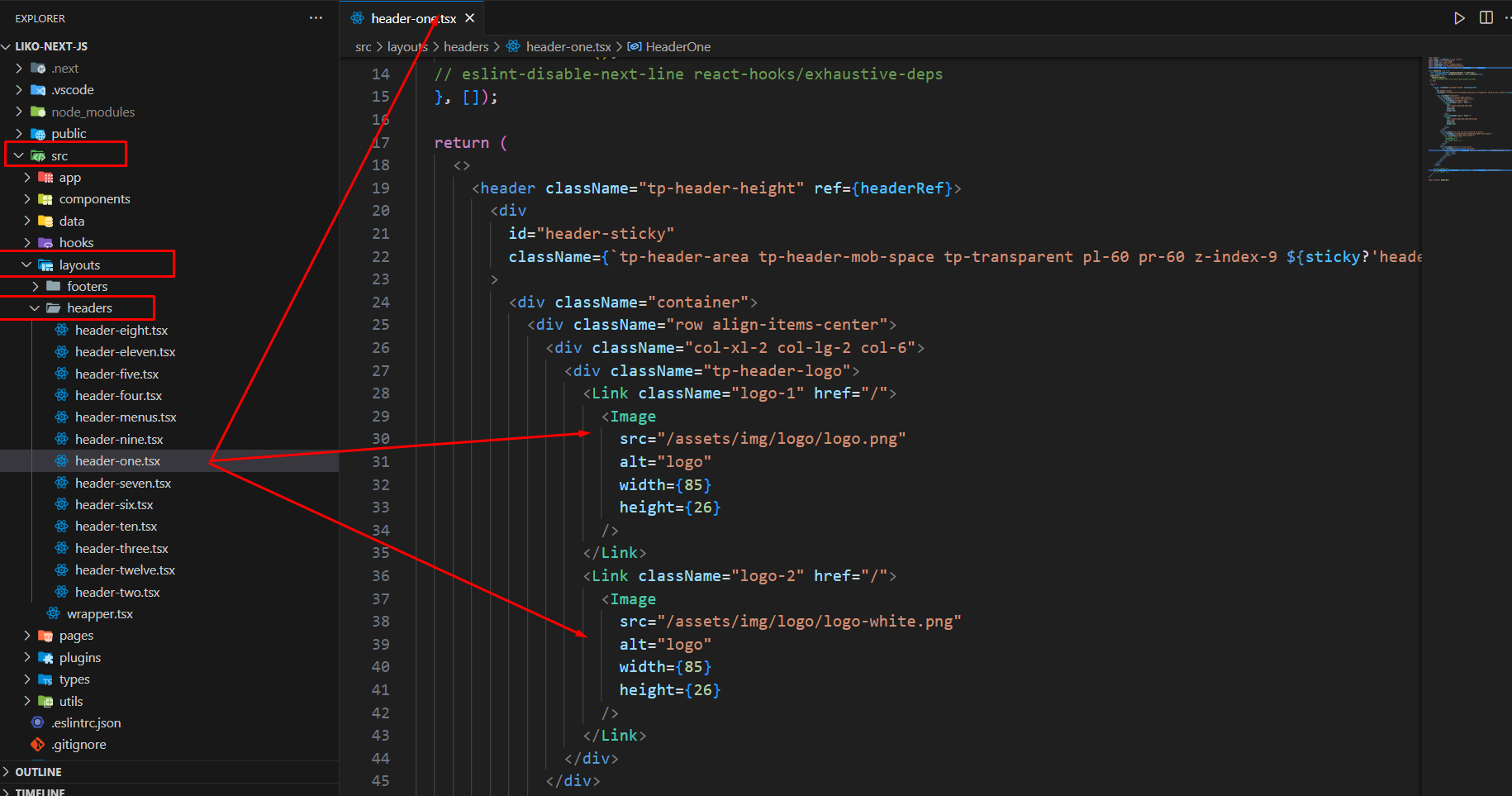Collapse the src folder
The width and height of the screenshot is (1512, 796).
[19, 155]
